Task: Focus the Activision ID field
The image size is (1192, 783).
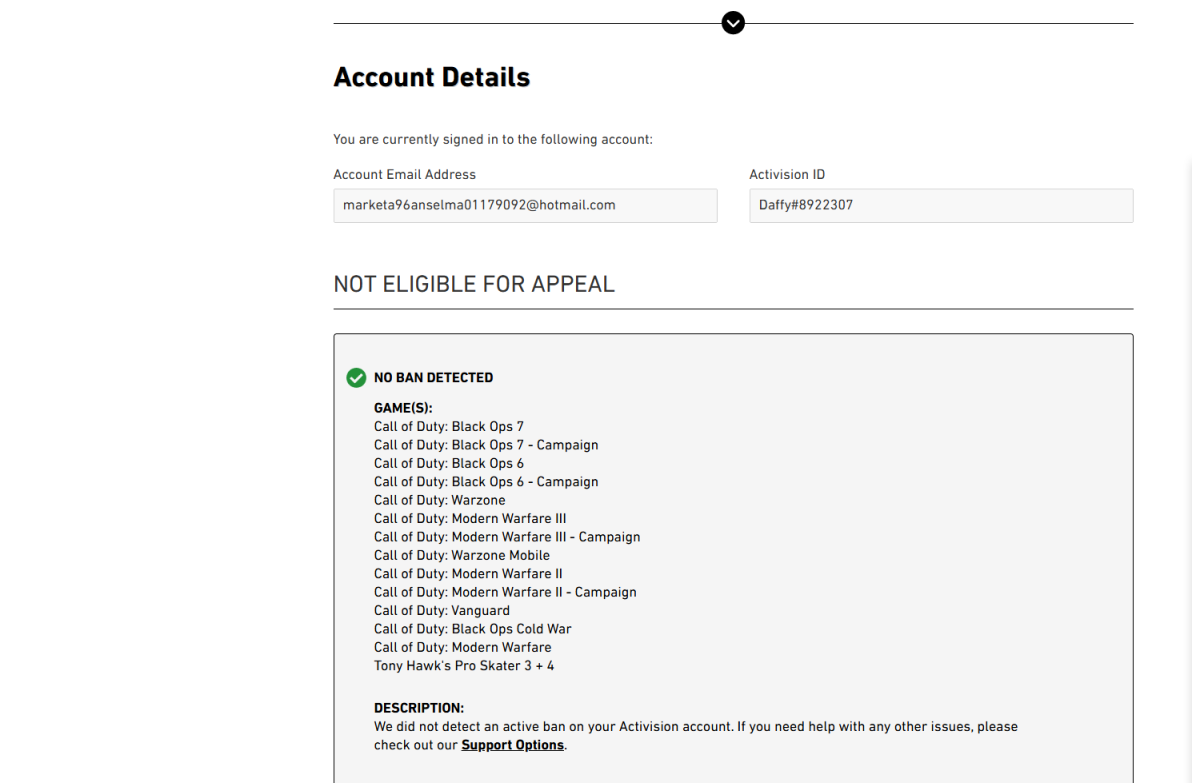Action: pyautogui.click(x=941, y=205)
